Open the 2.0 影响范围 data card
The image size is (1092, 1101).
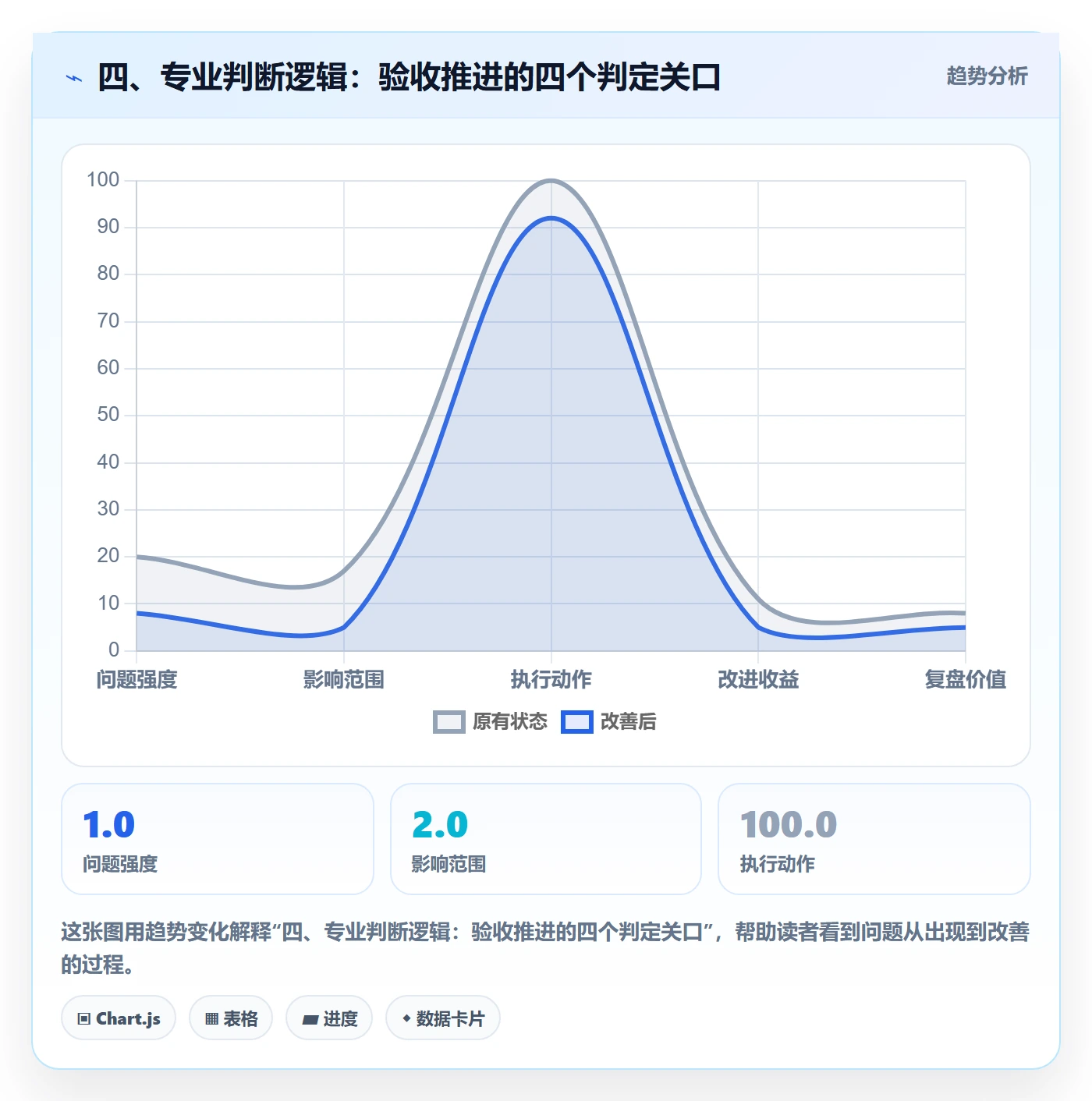pos(546,839)
